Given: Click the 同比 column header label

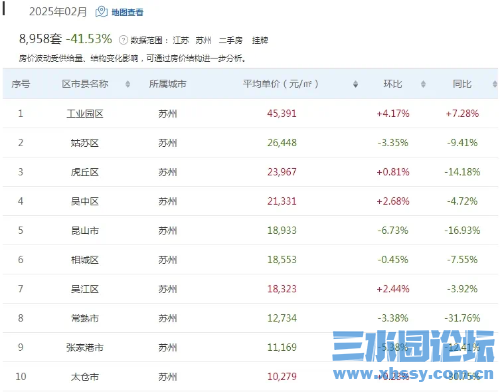Looking at the screenshot, I should click(462, 84).
